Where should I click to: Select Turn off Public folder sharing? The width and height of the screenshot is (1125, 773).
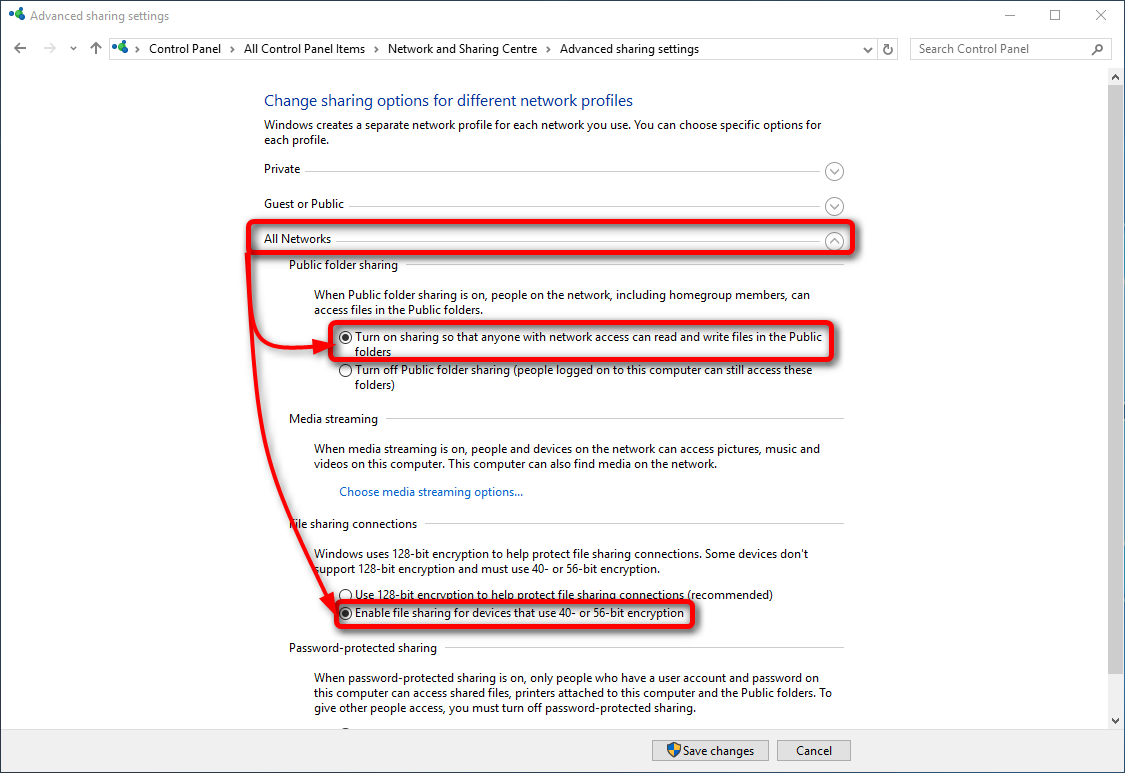[x=345, y=370]
